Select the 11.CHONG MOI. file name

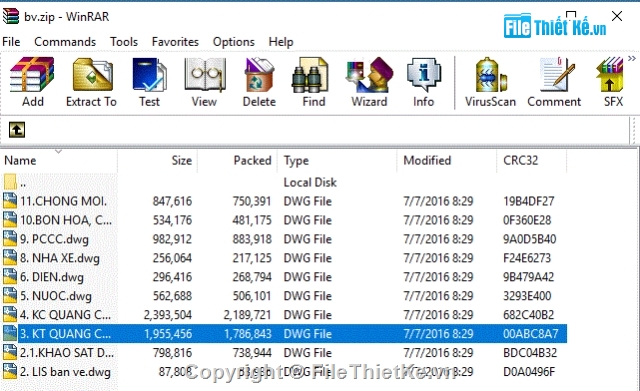[63, 201]
